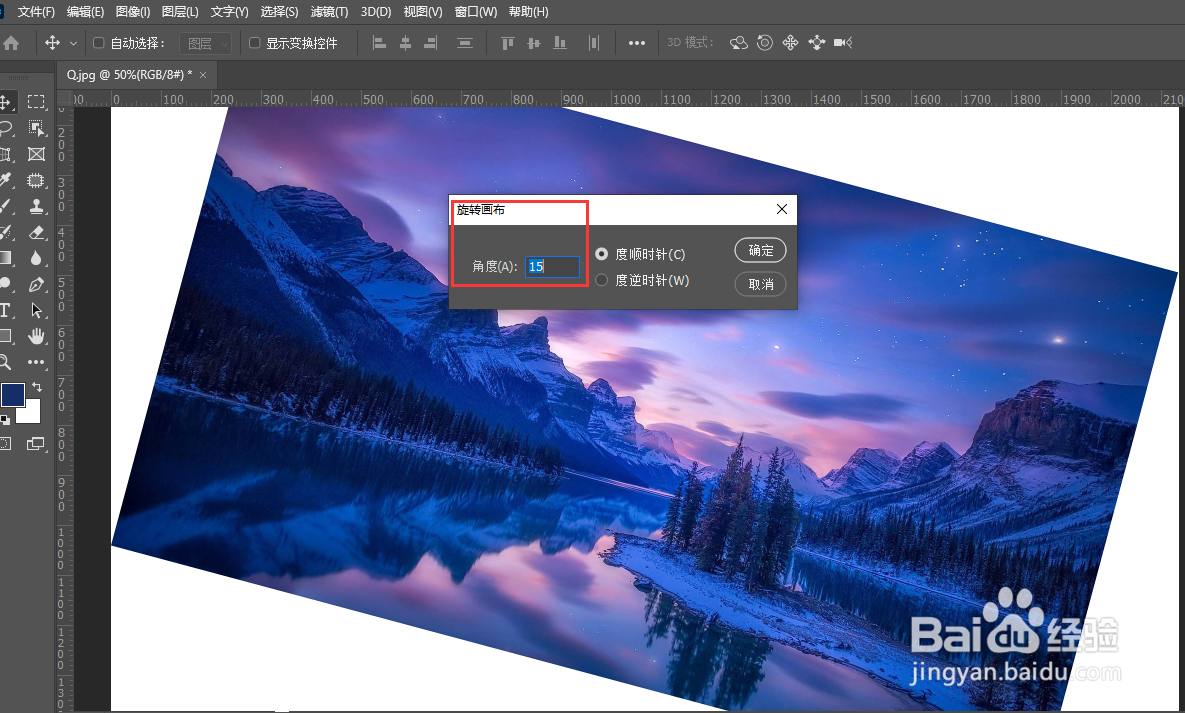Screen dimensions: 1185x713
Task: Select the Hand tool
Action: (36, 336)
